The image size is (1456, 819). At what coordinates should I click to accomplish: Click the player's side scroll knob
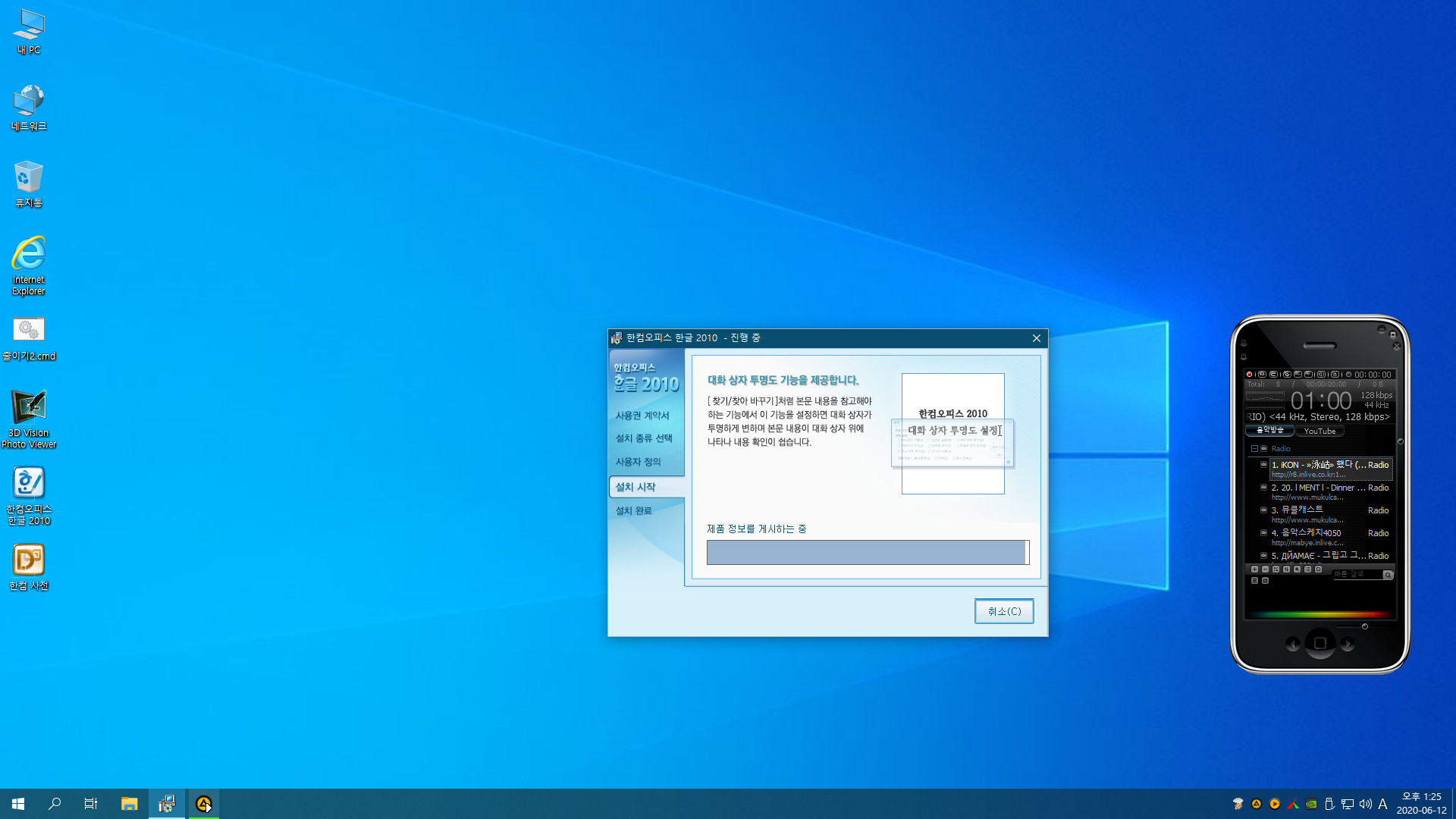[x=1401, y=441]
